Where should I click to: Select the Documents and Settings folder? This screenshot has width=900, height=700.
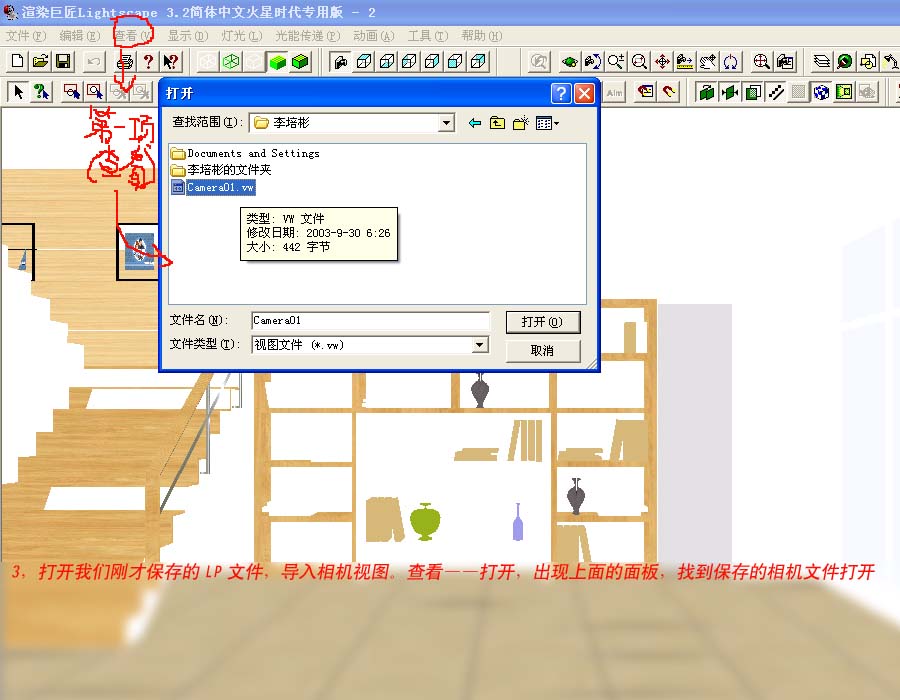[x=245, y=153]
